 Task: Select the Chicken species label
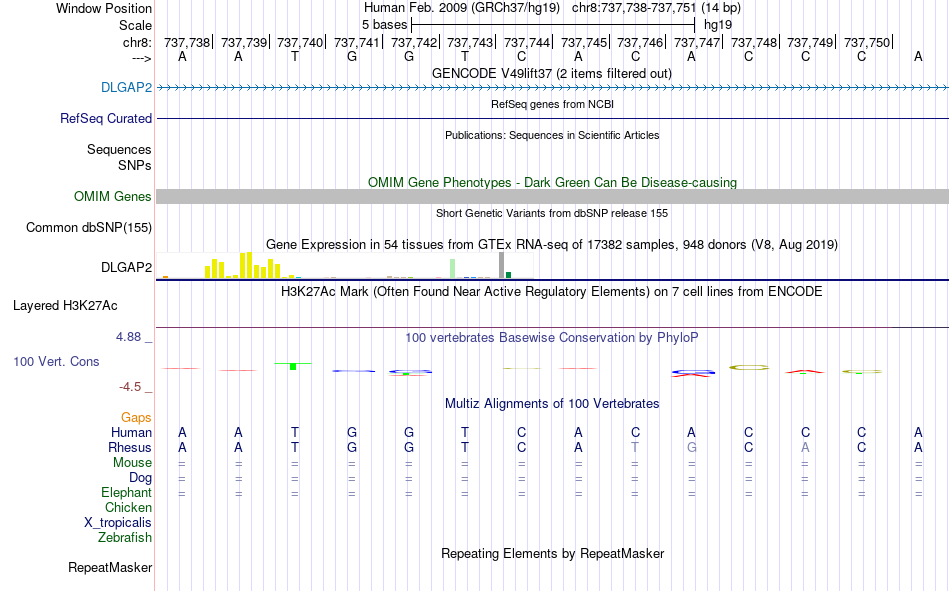128,507
